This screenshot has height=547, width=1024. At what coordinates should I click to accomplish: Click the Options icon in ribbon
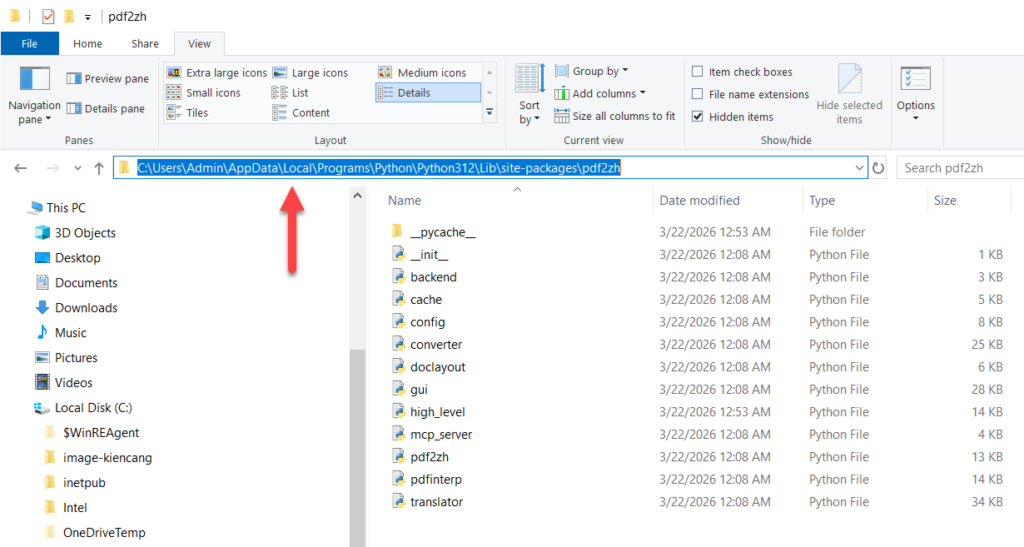point(915,80)
